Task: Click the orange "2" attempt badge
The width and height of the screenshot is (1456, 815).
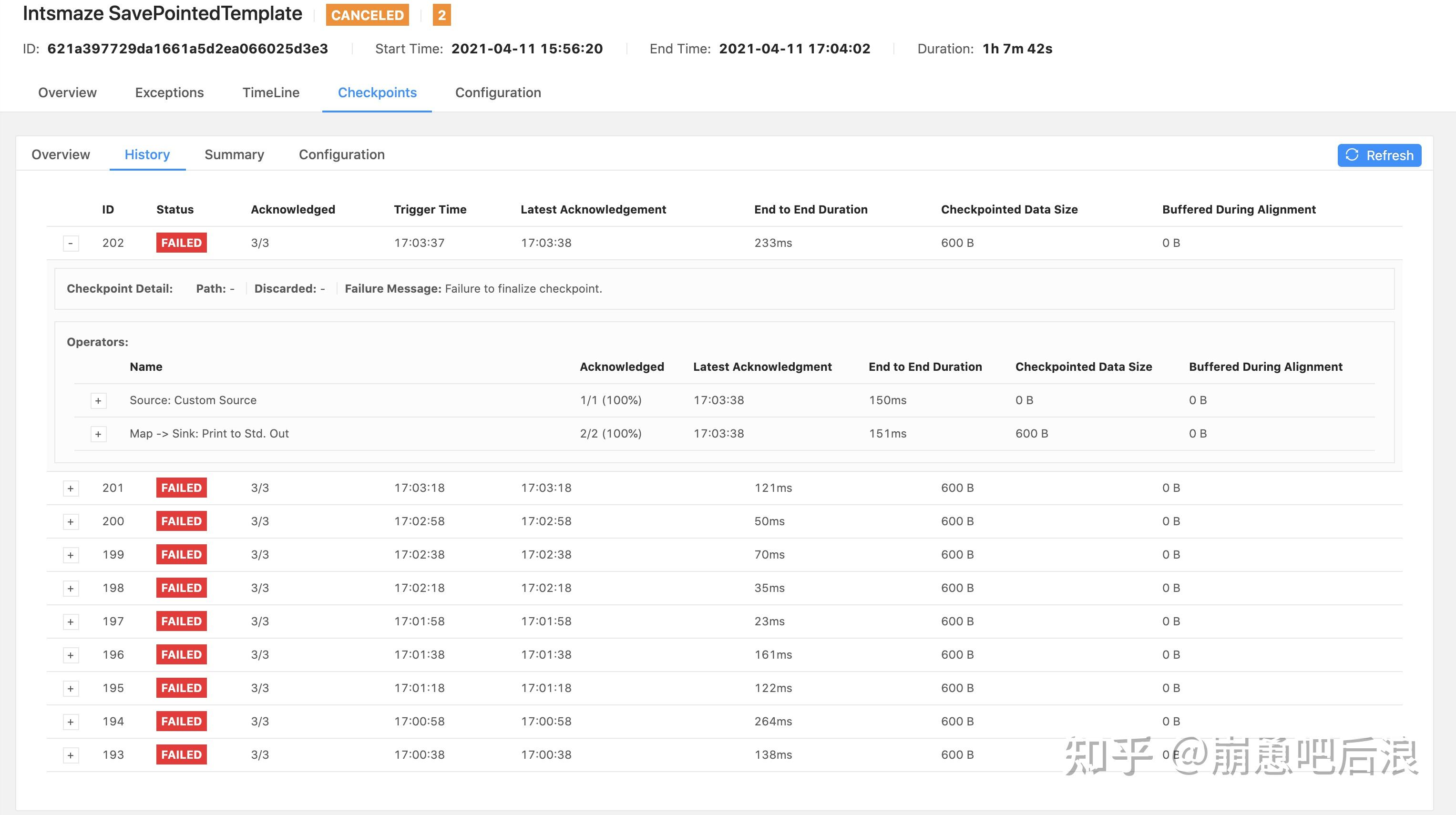Action: click(x=442, y=15)
